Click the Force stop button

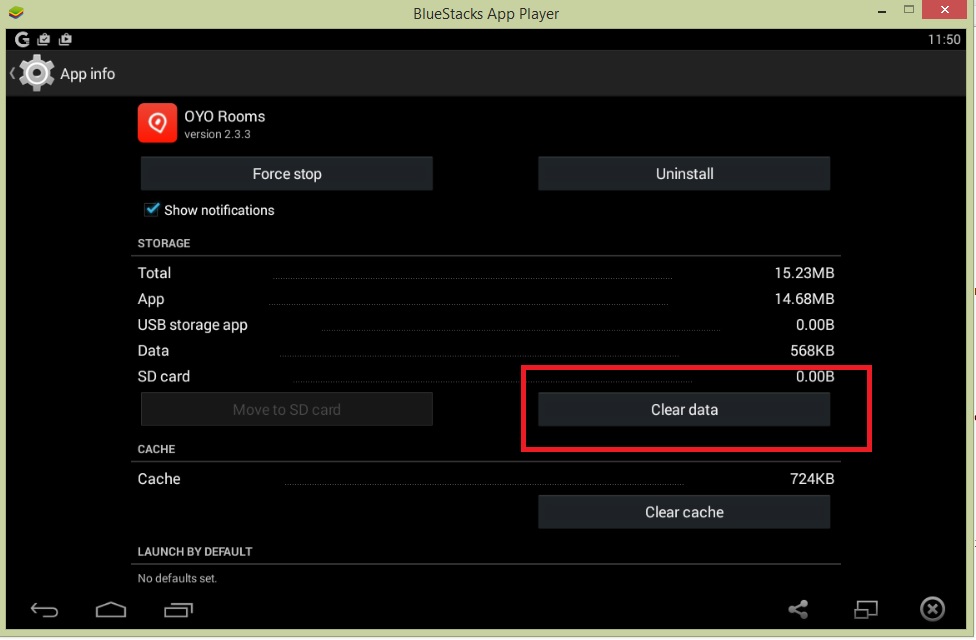(x=286, y=174)
